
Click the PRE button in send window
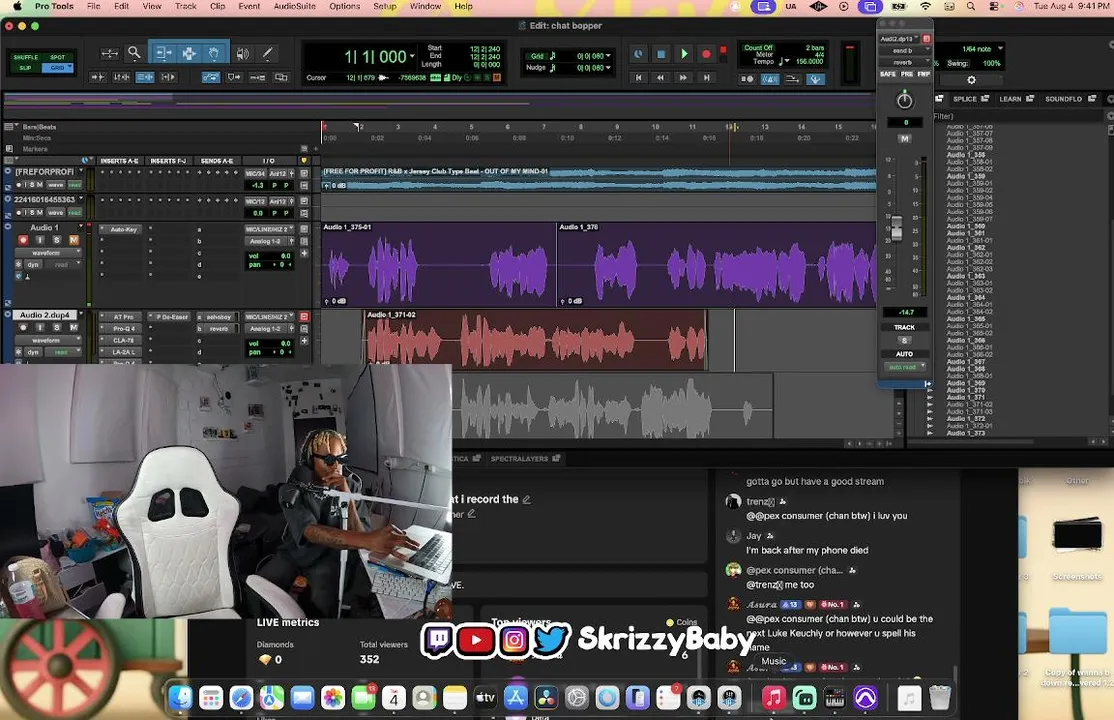click(x=907, y=74)
